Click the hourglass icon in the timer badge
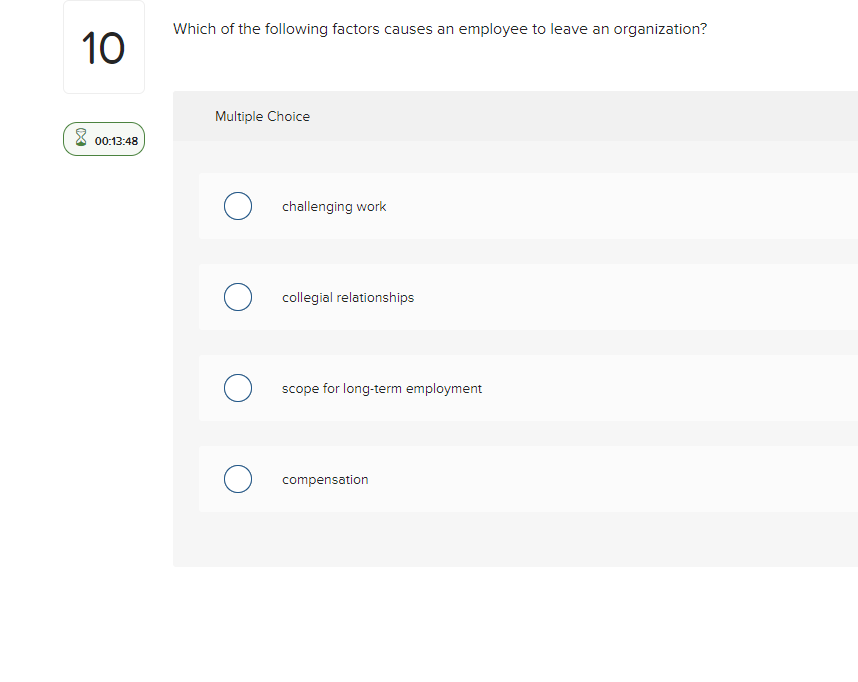Image resolution: width=858 pixels, height=682 pixels. 79,139
